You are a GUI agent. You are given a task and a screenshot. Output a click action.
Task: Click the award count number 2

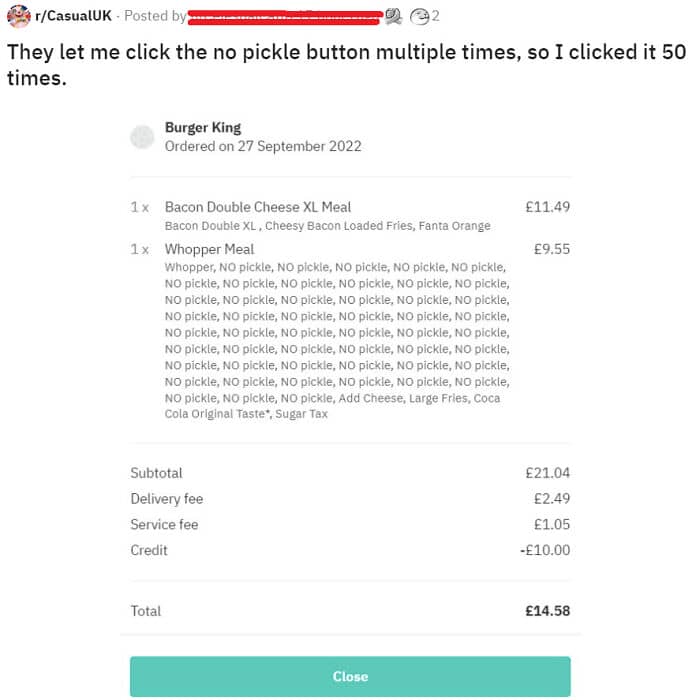click(436, 16)
